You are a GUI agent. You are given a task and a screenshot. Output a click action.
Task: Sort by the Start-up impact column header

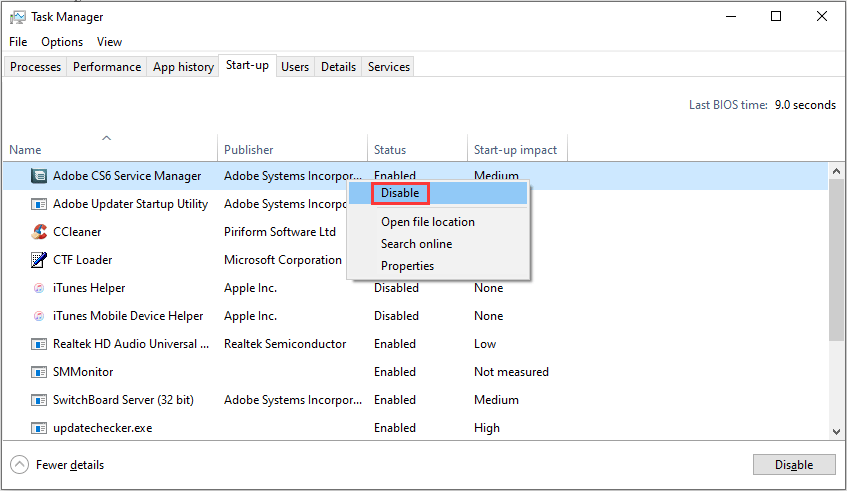coord(517,148)
